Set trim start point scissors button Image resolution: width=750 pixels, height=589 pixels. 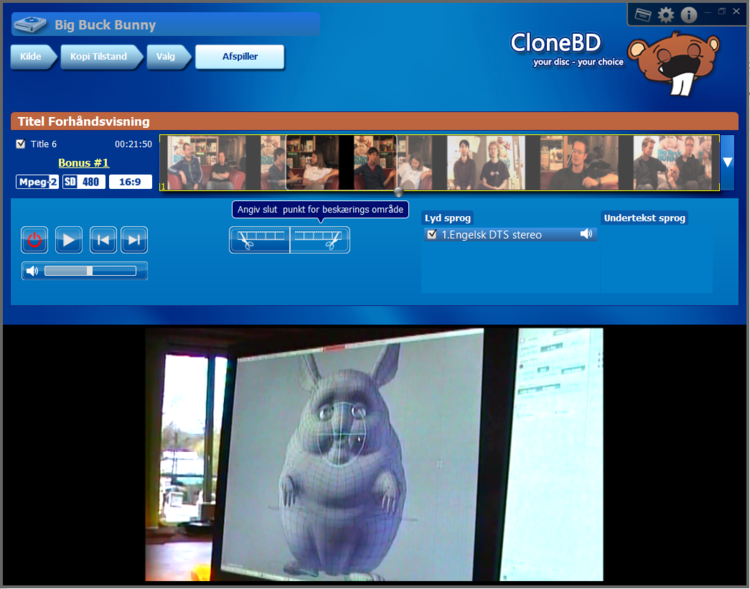pos(260,240)
